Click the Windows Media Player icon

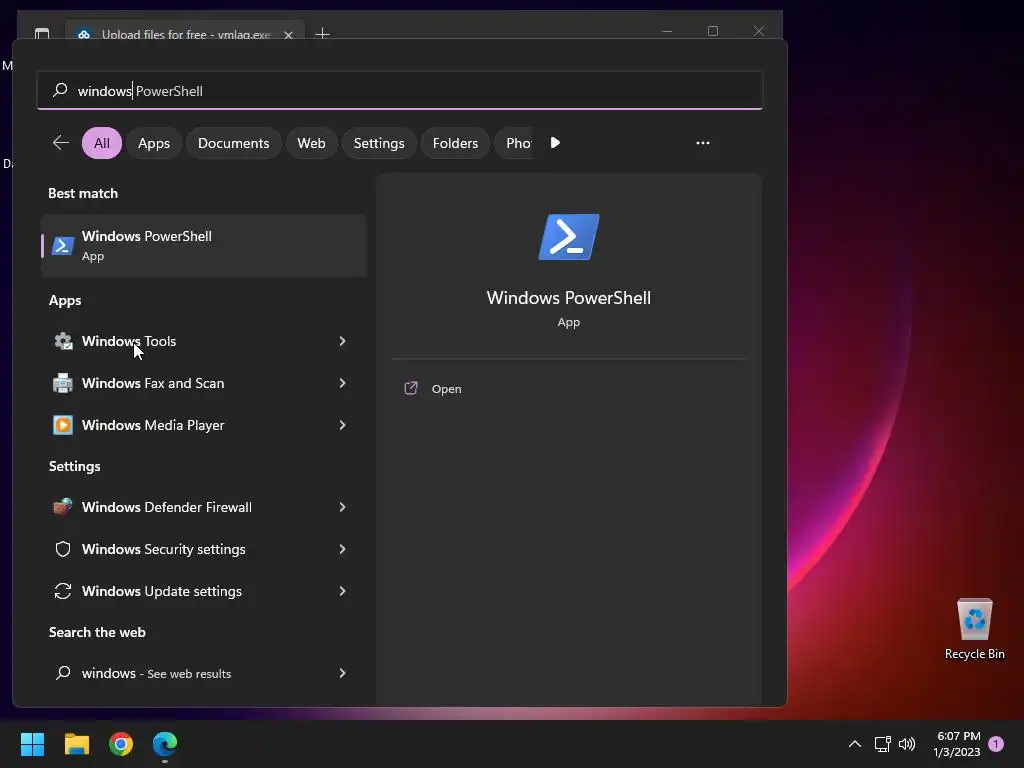click(63, 425)
